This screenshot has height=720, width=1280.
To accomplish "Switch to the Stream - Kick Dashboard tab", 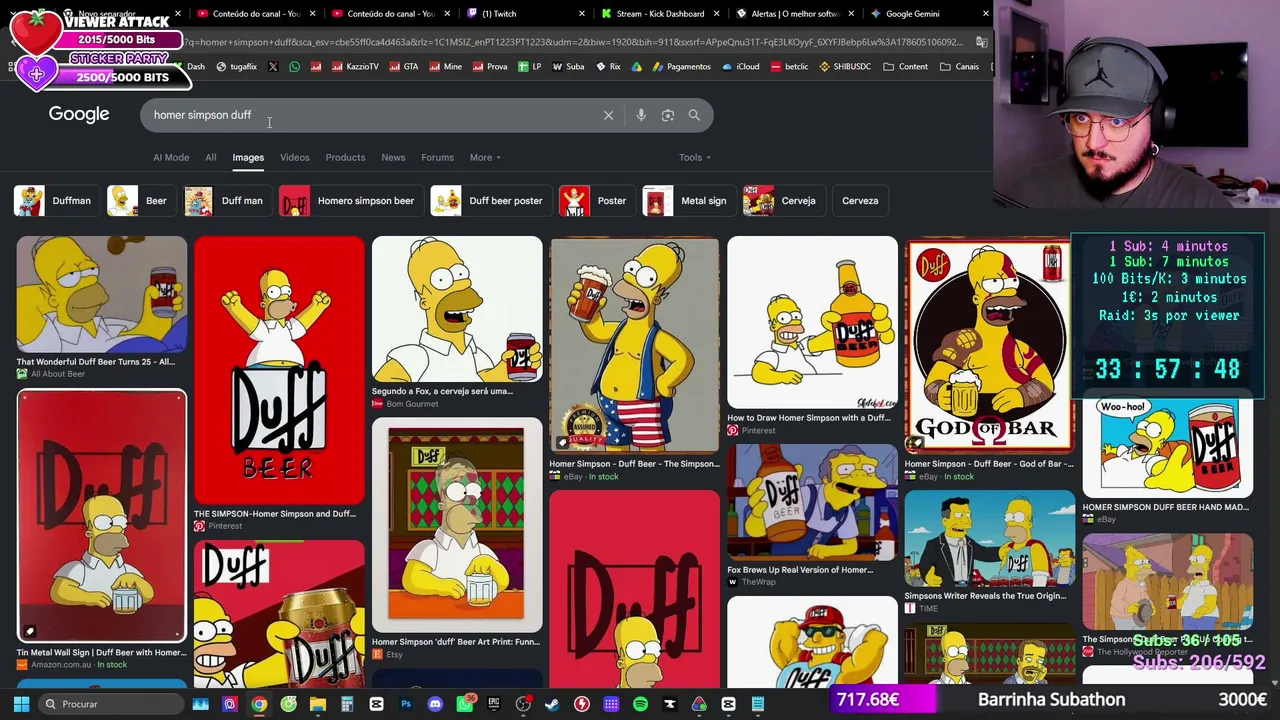I will coord(660,14).
